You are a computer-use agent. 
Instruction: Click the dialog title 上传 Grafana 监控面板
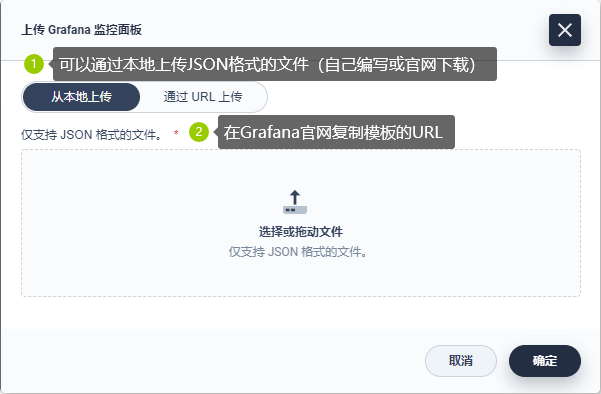pyautogui.click(x=81, y=30)
